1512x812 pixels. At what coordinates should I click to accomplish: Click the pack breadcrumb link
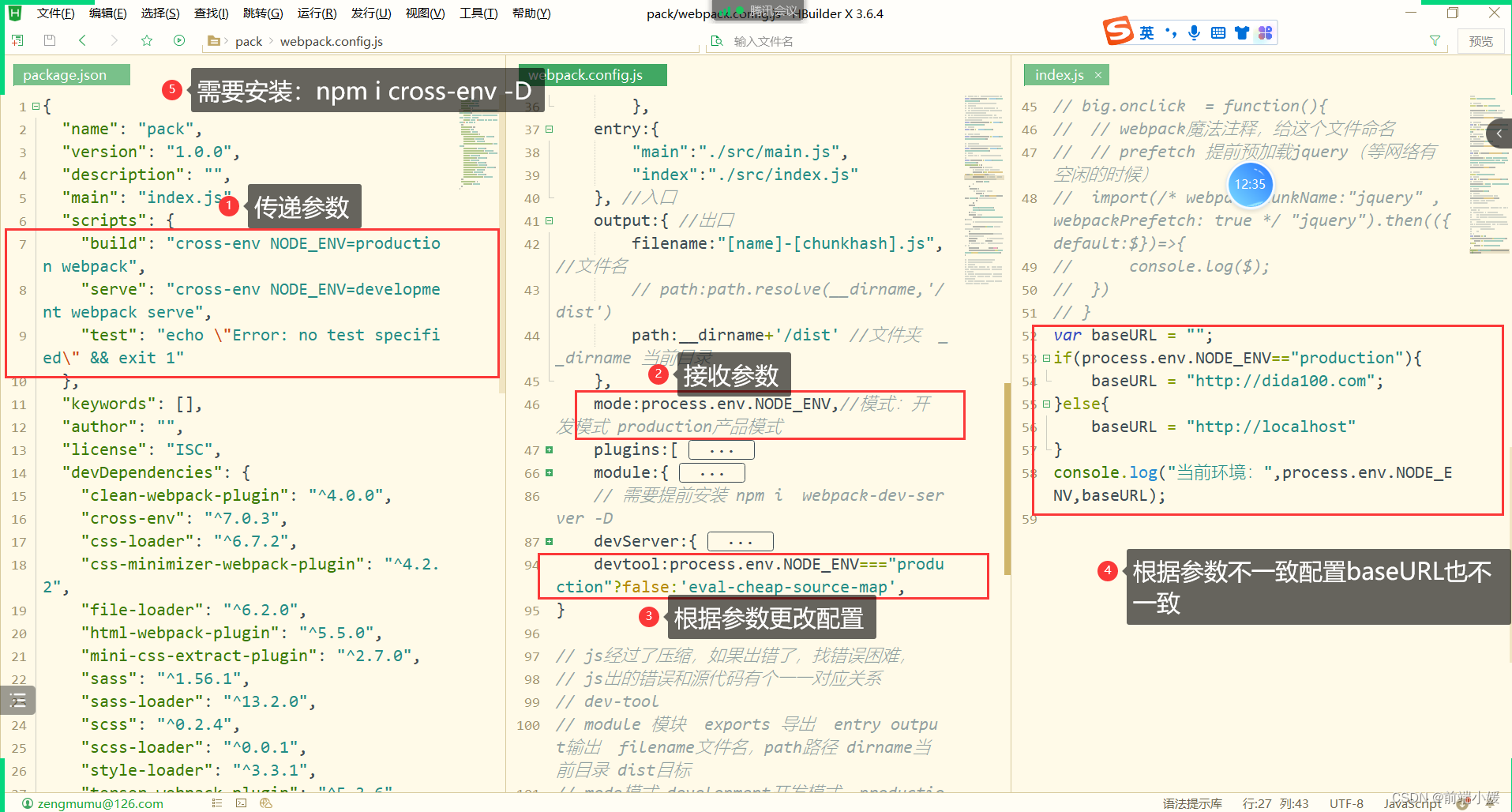[x=249, y=41]
